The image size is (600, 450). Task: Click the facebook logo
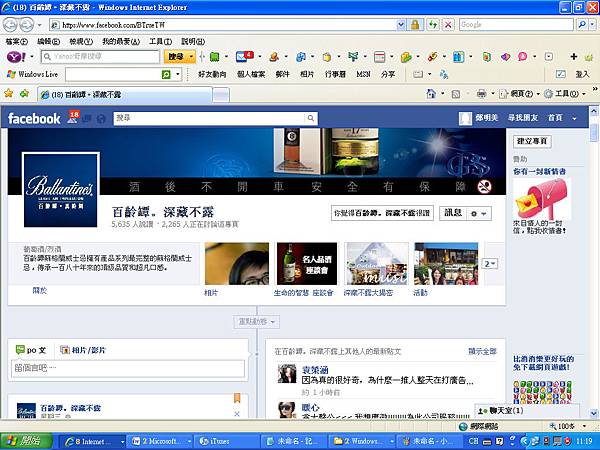pos(34,119)
